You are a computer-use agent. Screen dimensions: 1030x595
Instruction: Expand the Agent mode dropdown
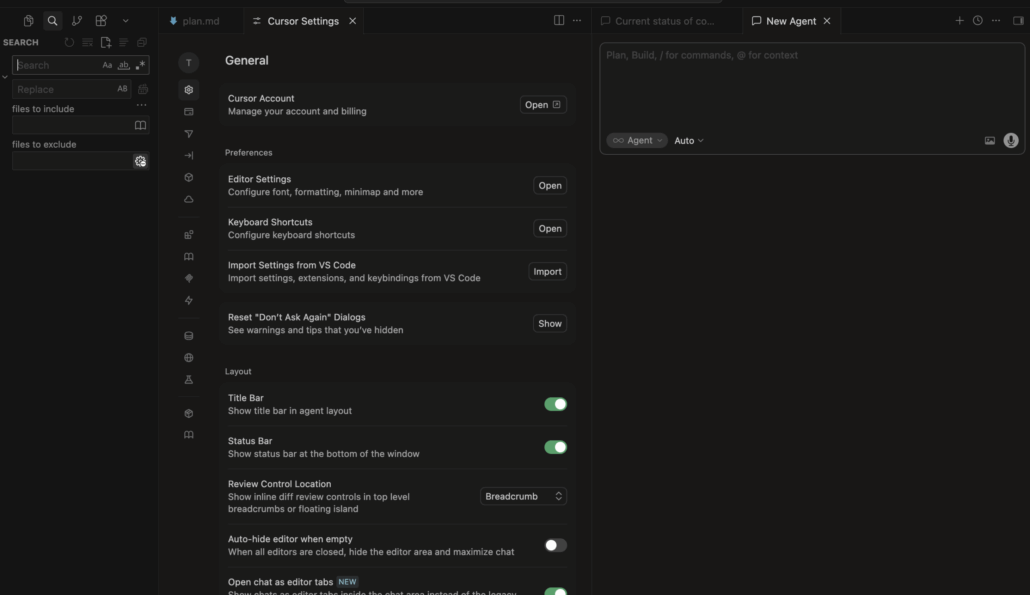pyautogui.click(x=637, y=141)
